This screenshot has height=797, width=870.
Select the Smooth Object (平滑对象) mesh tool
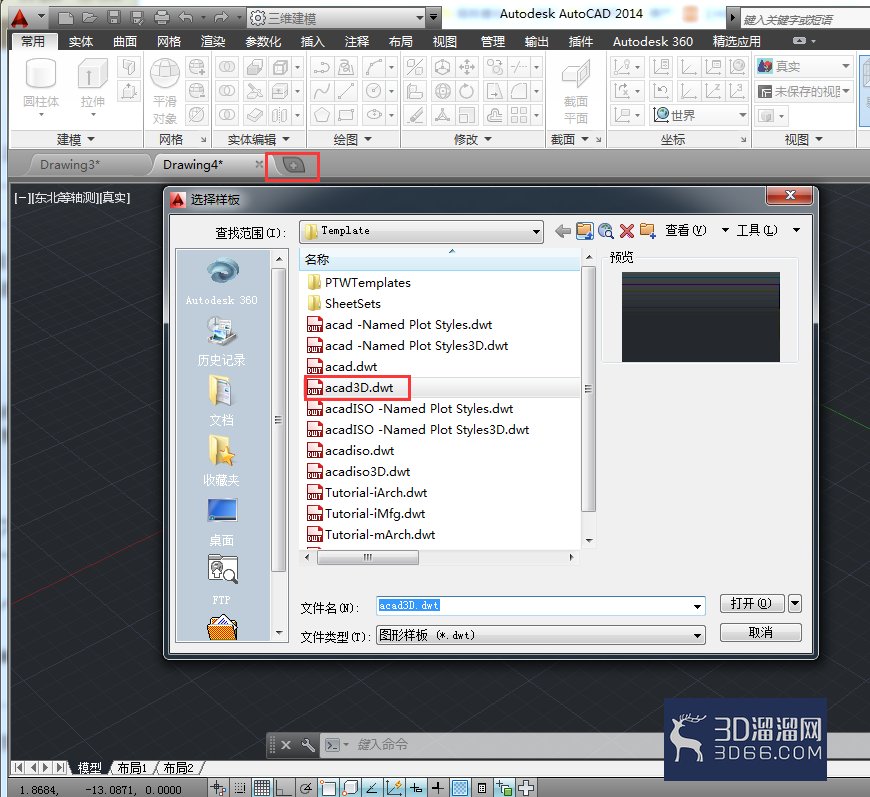point(165,92)
